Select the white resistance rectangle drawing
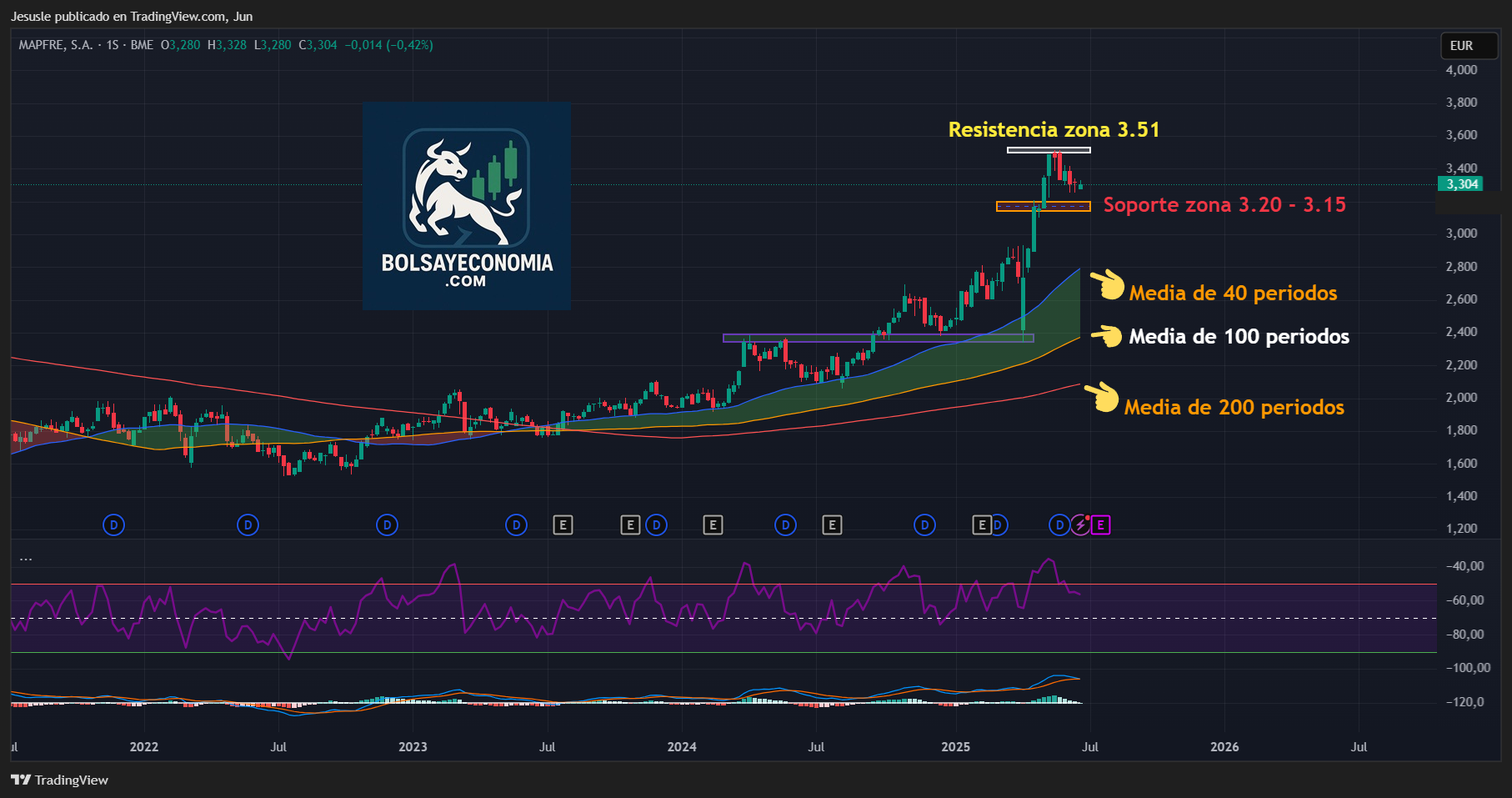Viewport: 1512px width, 798px height. click(x=1049, y=150)
